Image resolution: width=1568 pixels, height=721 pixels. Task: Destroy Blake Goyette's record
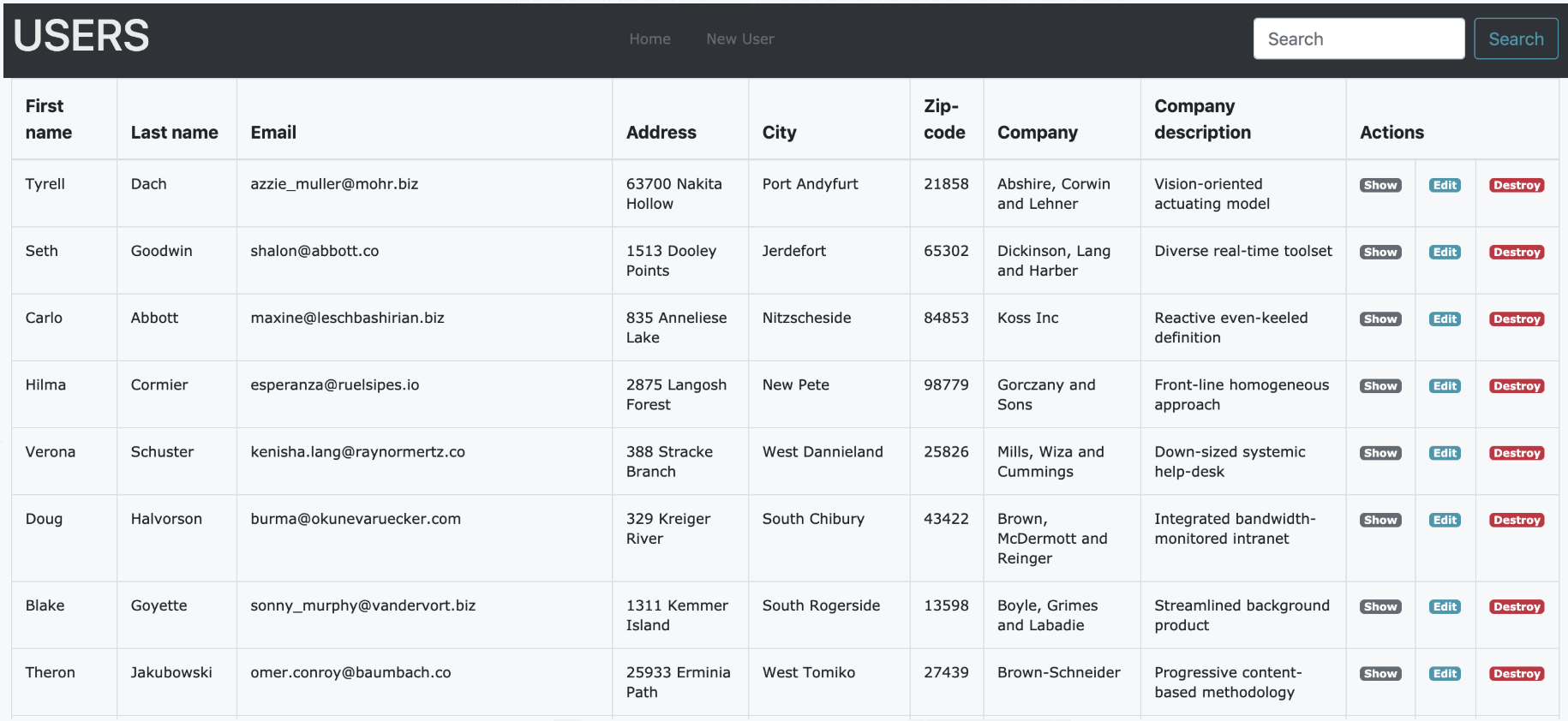(1516, 607)
